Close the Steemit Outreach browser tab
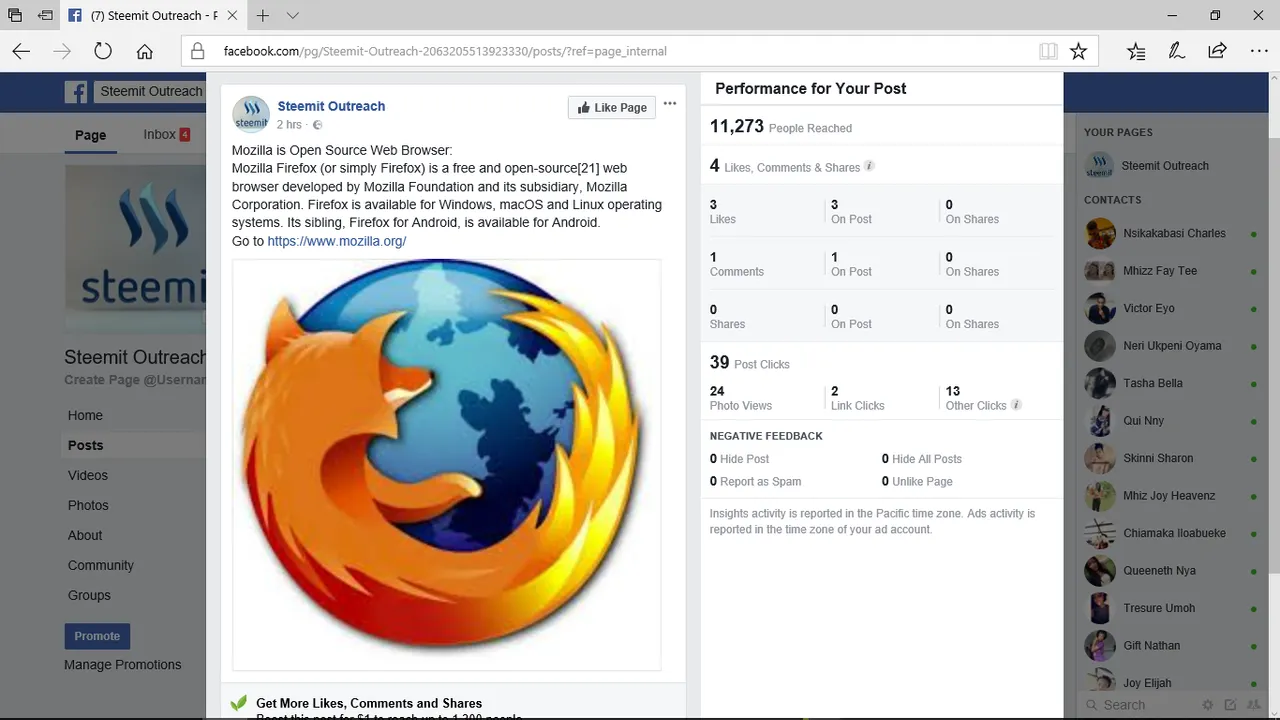 (232, 16)
